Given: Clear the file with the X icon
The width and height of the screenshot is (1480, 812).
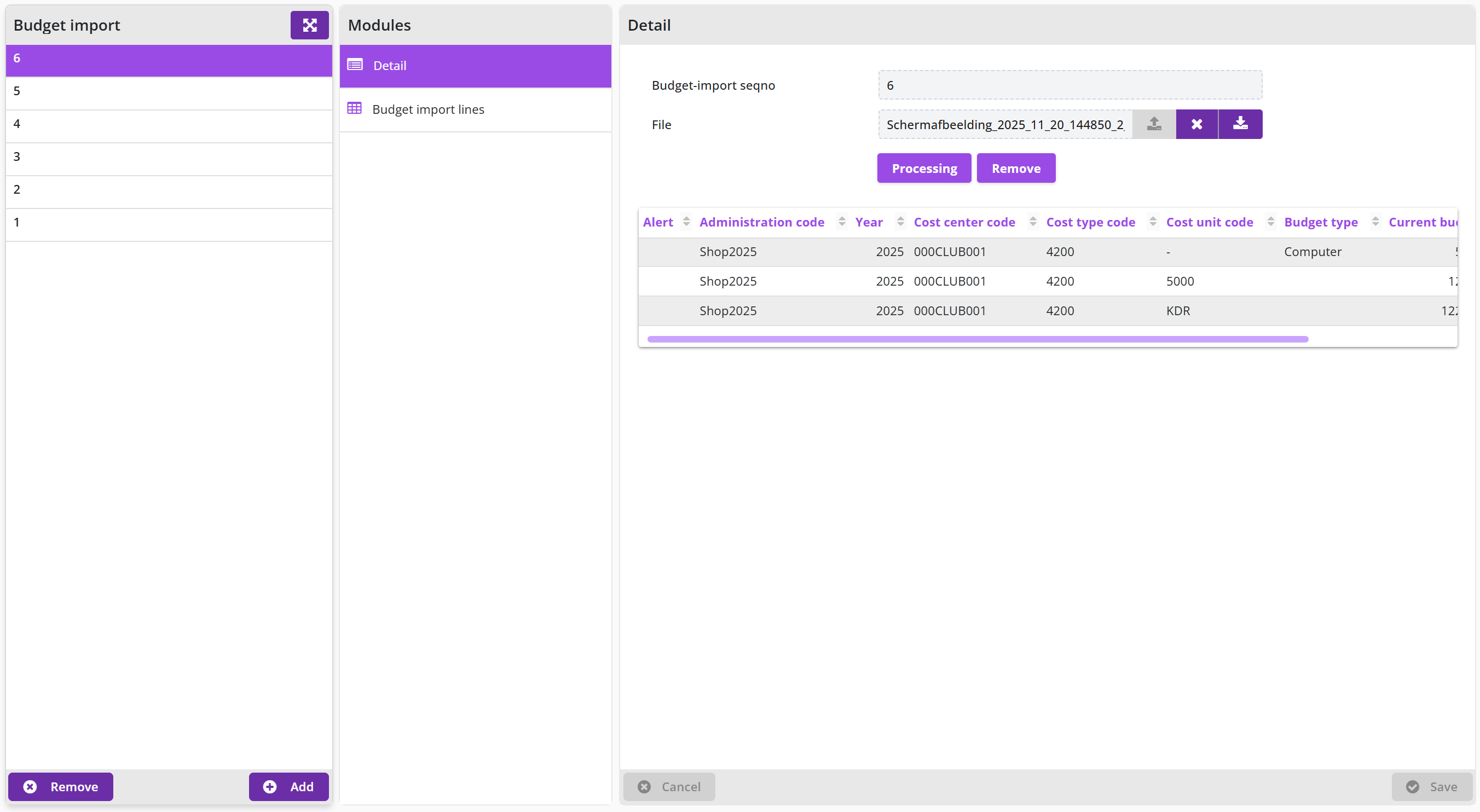Looking at the screenshot, I should tap(1197, 124).
